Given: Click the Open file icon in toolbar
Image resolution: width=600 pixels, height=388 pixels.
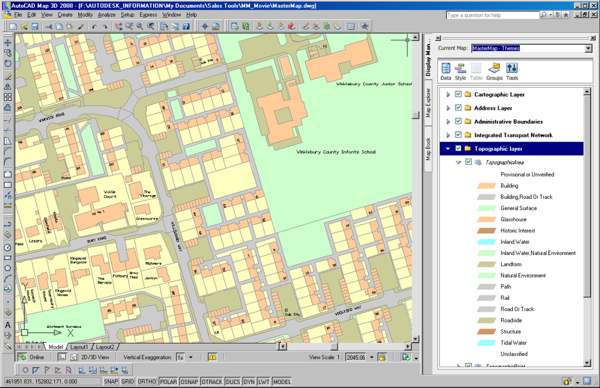Looking at the screenshot, I should point(24,26).
